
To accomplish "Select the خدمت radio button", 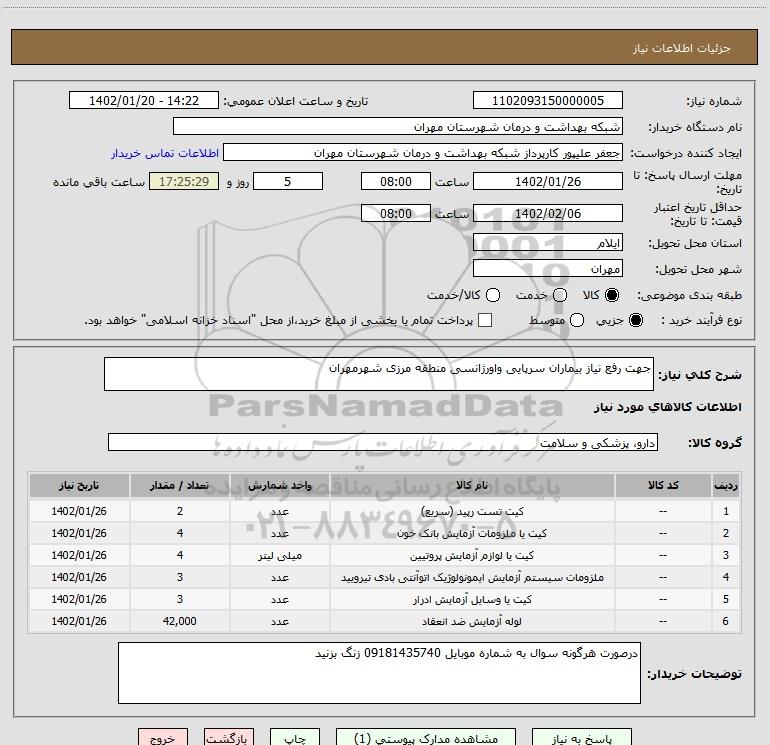I will click(x=560, y=295).
